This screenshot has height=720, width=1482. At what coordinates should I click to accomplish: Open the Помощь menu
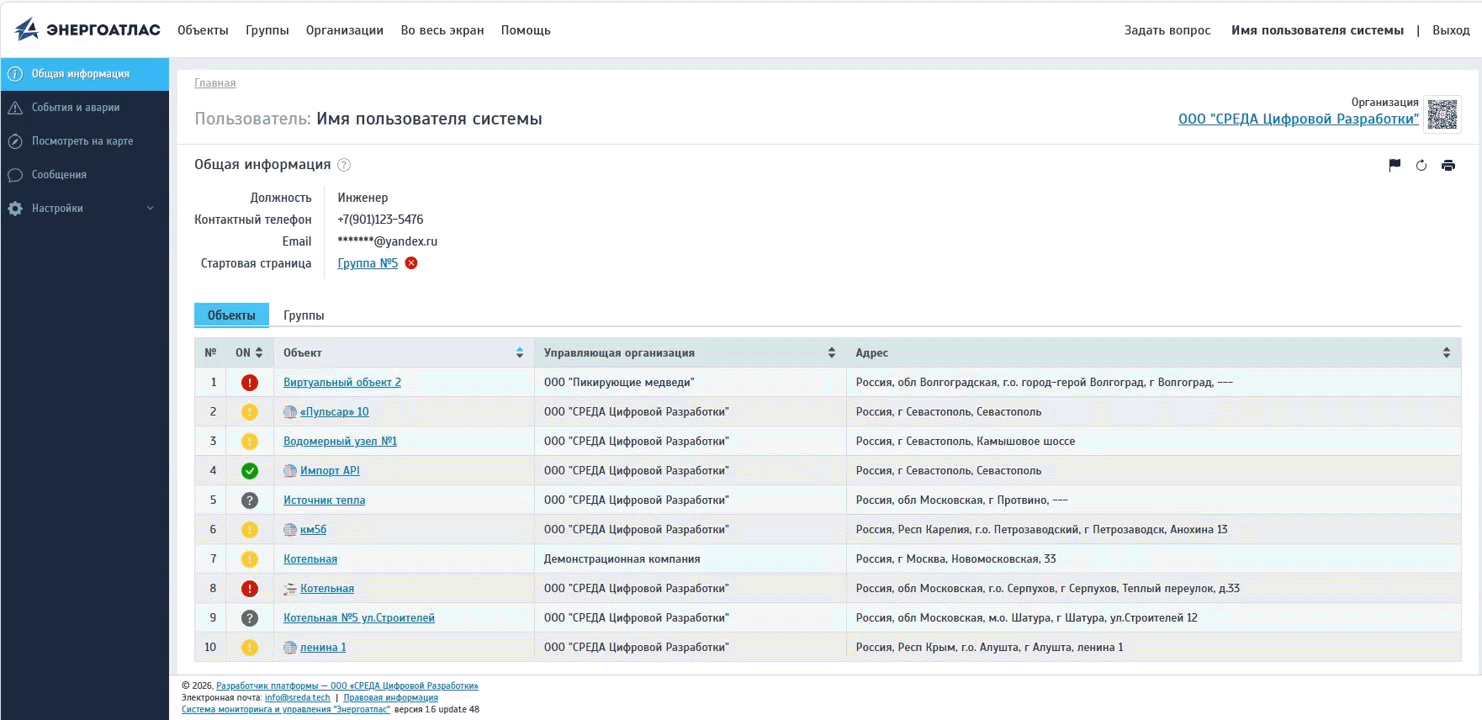526,30
